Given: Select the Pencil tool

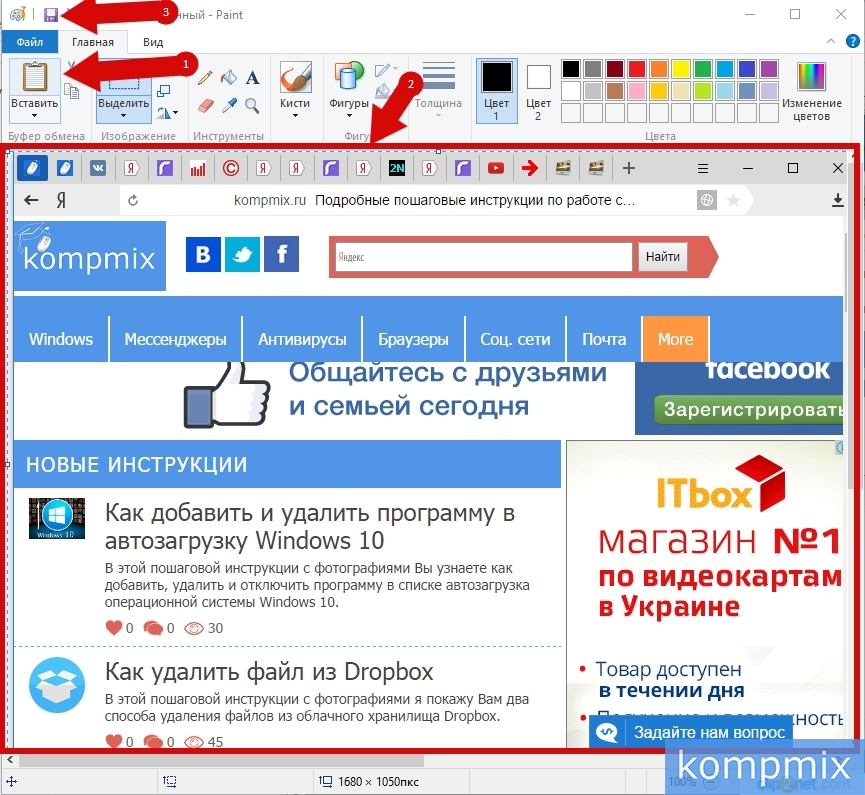Looking at the screenshot, I should click(x=205, y=77).
